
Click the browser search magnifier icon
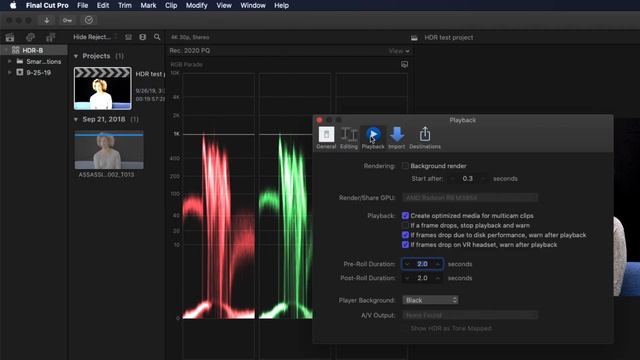coord(157,37)
